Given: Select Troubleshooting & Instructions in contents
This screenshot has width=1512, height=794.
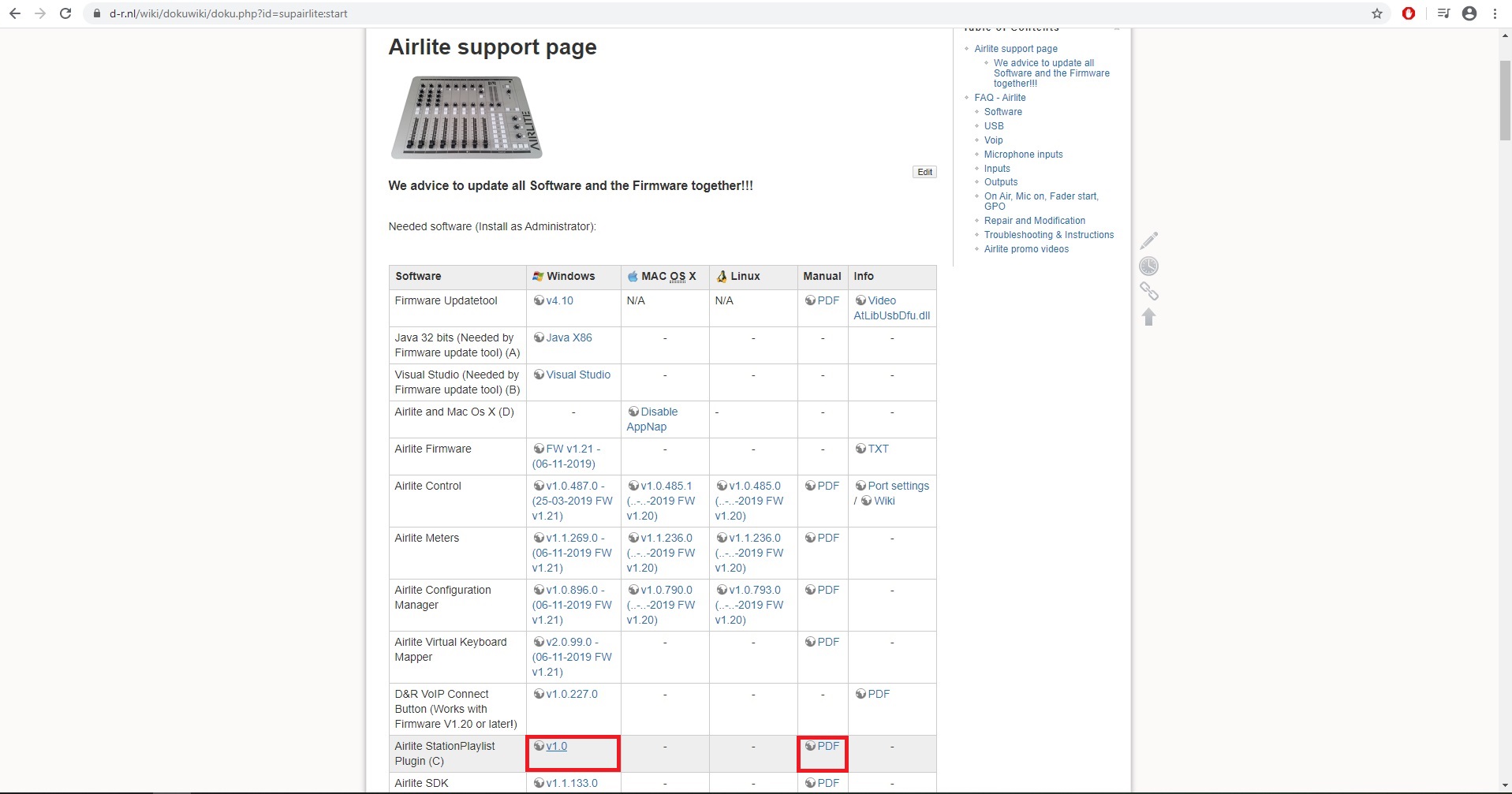Looking at the screenshot, I should tap(1048, 235).
